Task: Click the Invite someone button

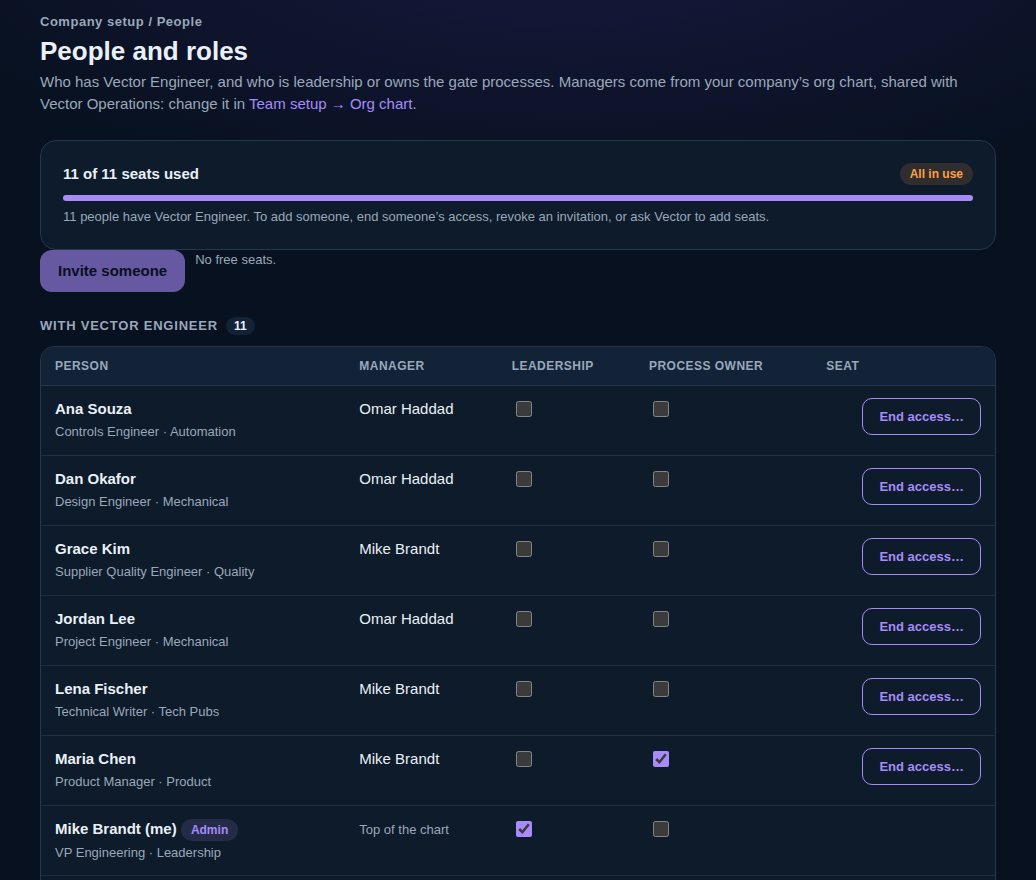Action: tap(112, 271)
